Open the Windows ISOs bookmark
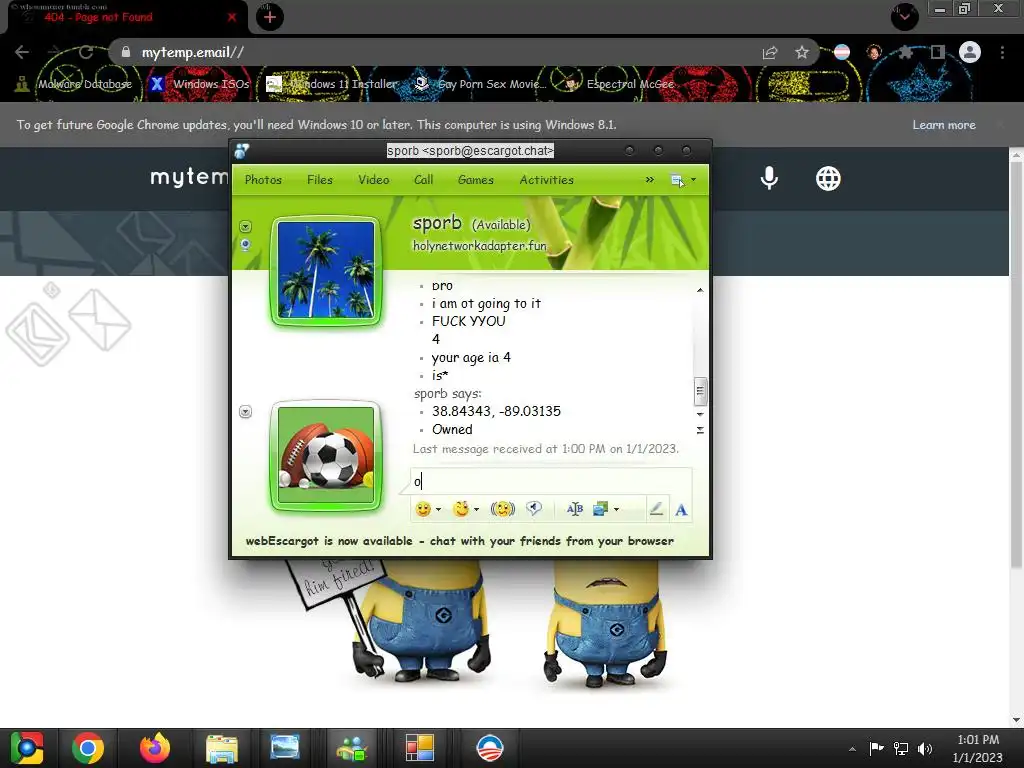The height and width of the screenshot is (768, 1024). [200, 84]
